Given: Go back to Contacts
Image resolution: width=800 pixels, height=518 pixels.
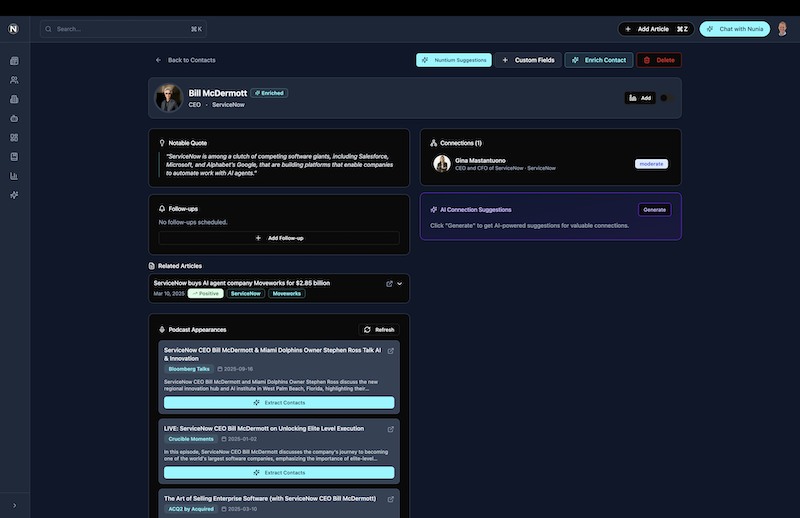Looking at the screenshot, I should 185,60.
